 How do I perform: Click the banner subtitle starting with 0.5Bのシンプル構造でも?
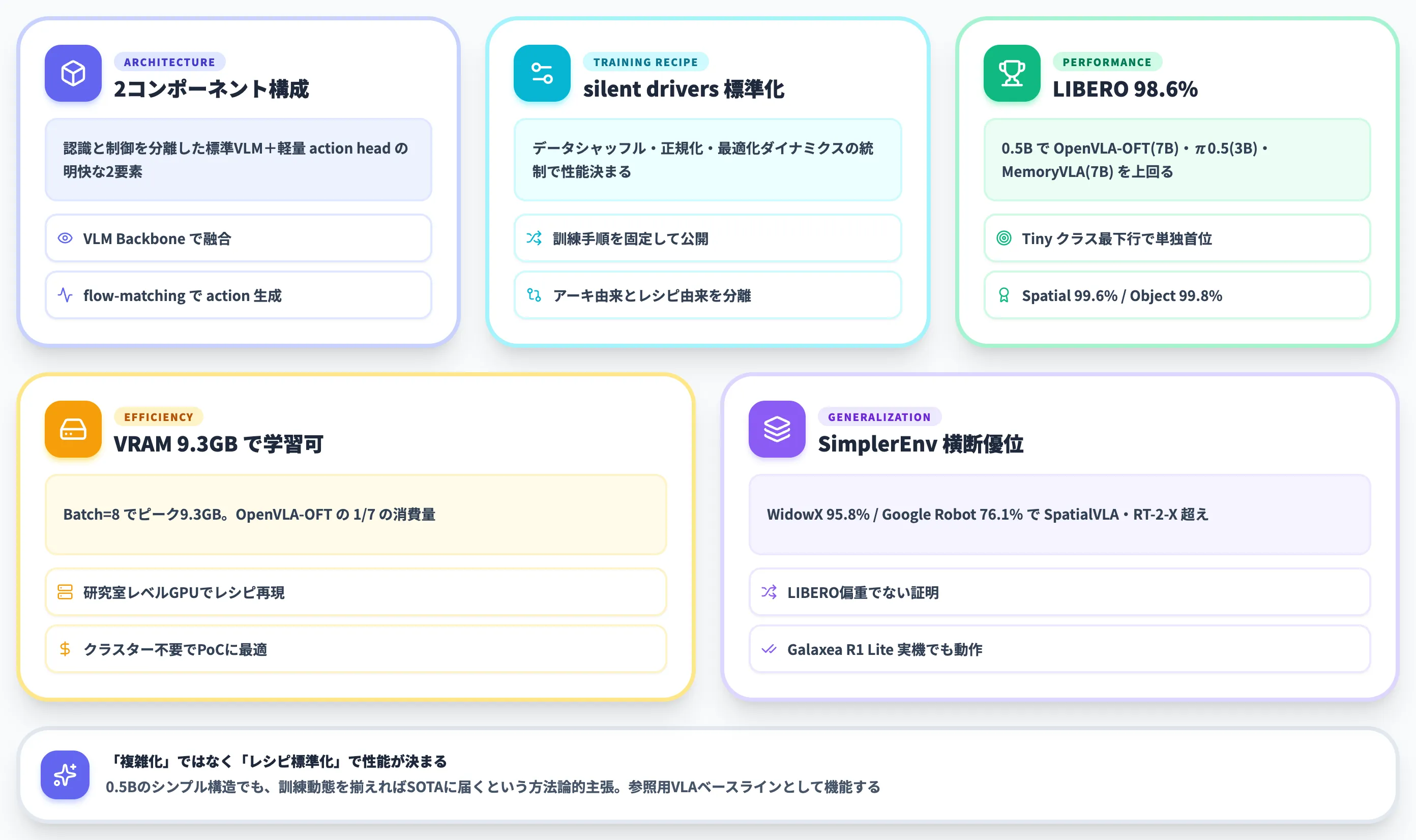(492, 787)
